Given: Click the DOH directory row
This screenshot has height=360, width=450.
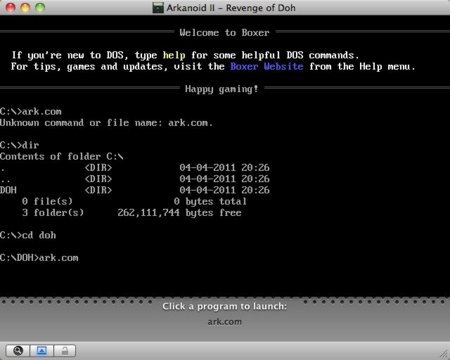Looking at the screenshot, I should click(x=135, y=190).
